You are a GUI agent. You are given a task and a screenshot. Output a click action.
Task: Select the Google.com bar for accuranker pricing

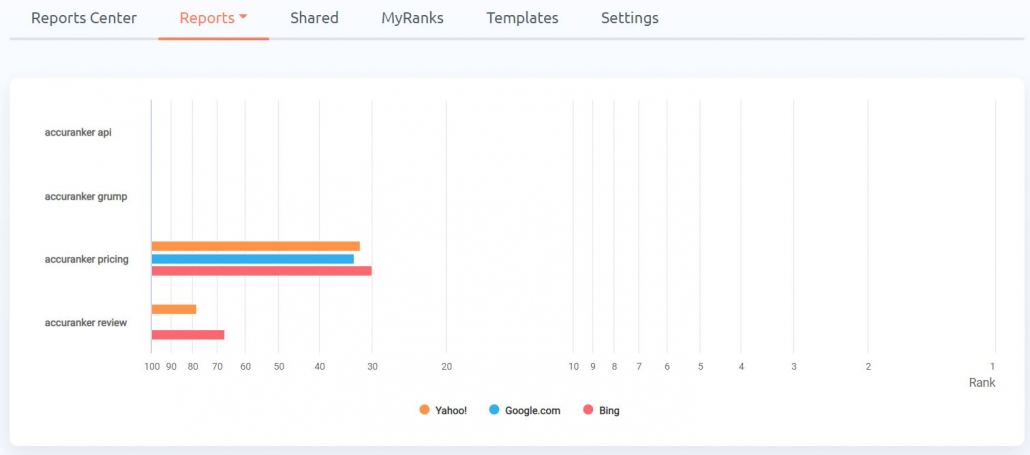(x=253, y=259)
